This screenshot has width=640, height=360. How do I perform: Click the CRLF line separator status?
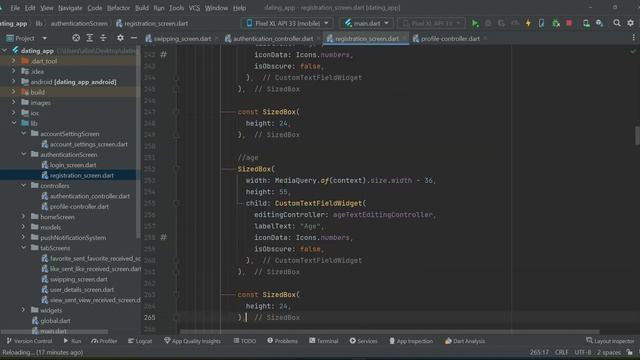(x=561, y=352)
